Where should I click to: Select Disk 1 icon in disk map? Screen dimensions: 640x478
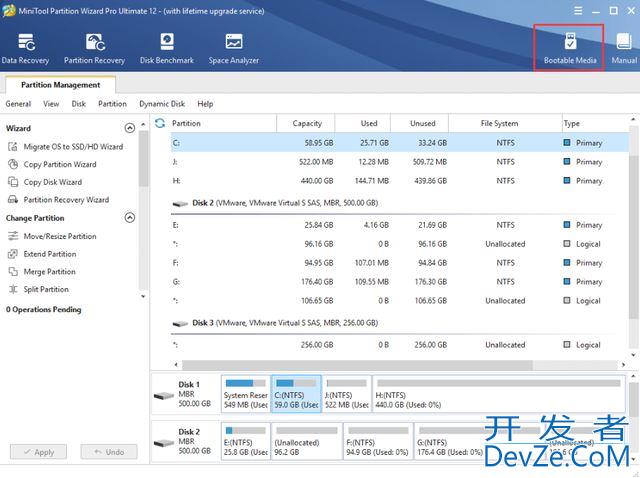164,395
